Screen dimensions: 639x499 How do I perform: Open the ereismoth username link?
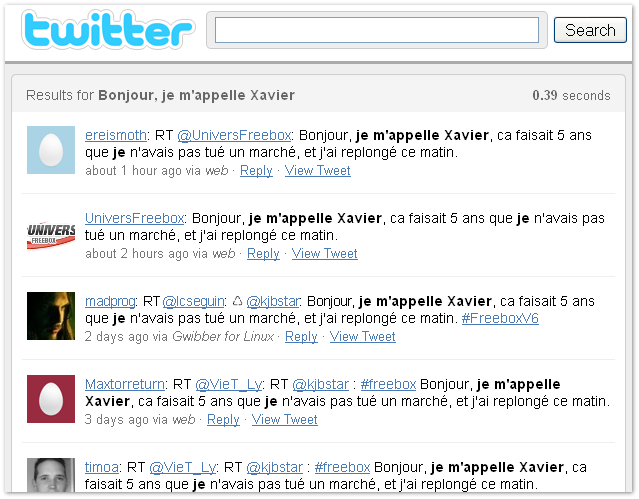click(x=116, y=135)
